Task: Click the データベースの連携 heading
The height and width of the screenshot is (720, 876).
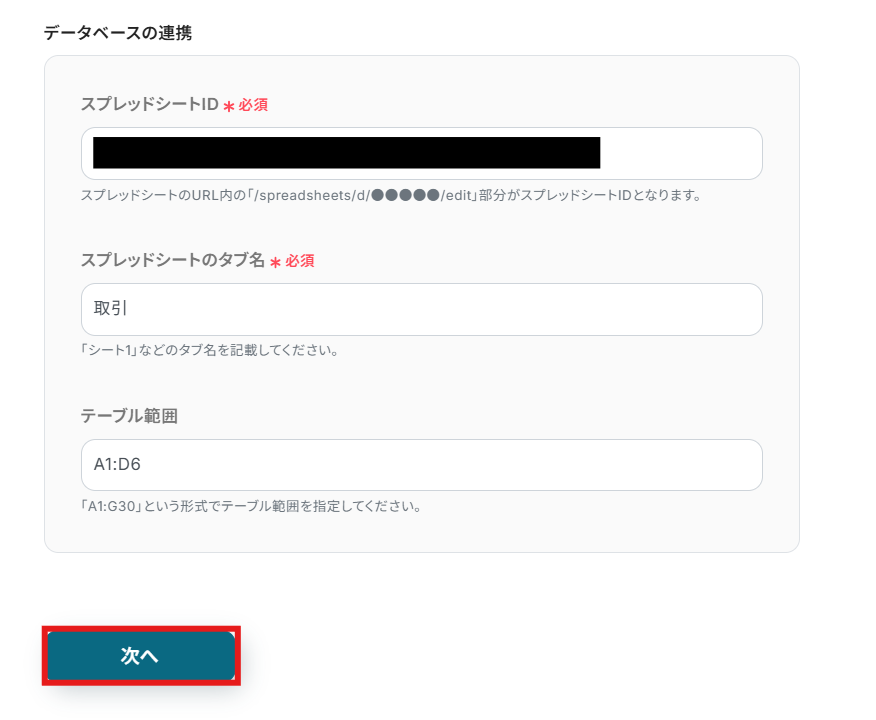Action: pos(118,33)
